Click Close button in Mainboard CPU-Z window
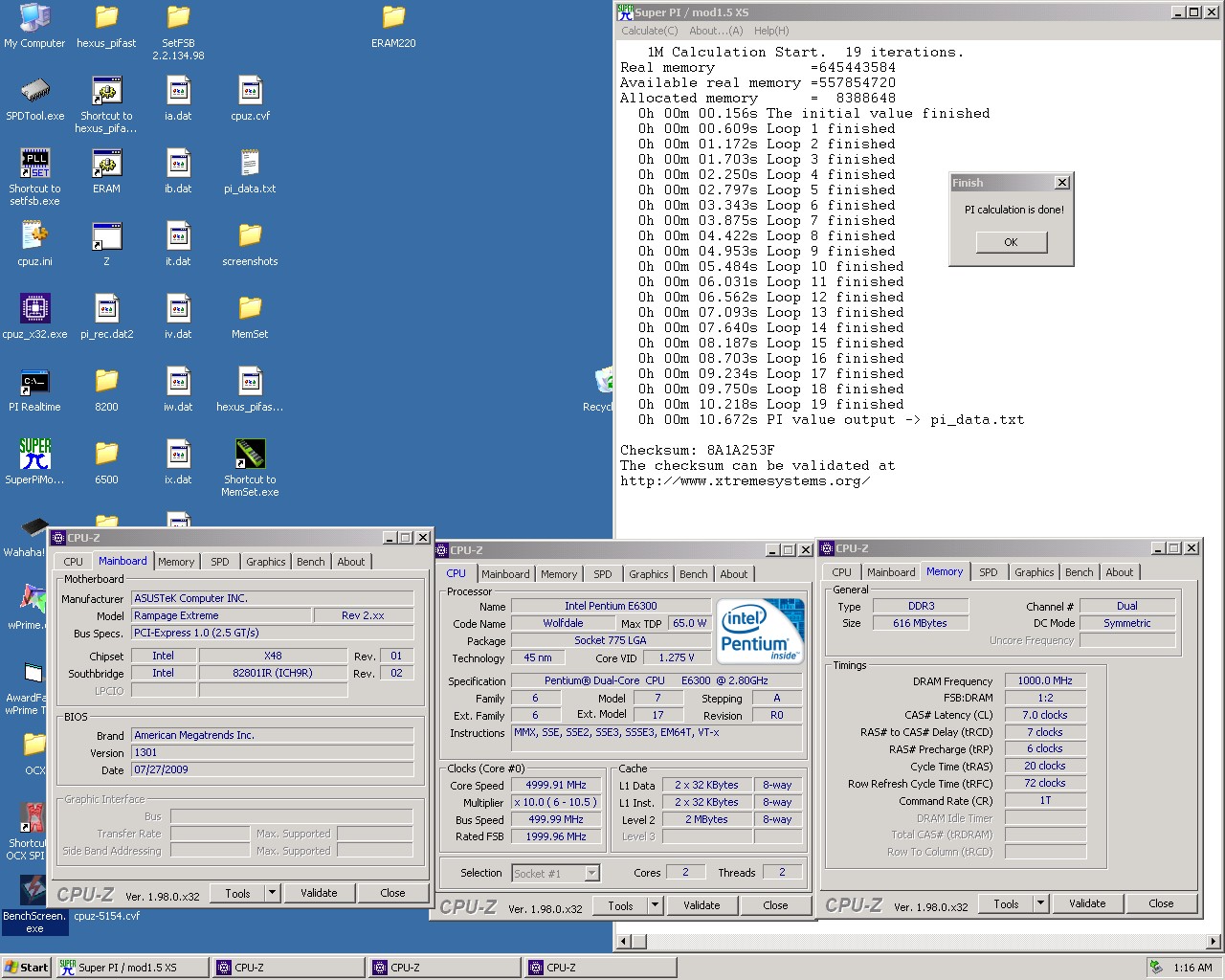1225x980 pixels. 392,893
